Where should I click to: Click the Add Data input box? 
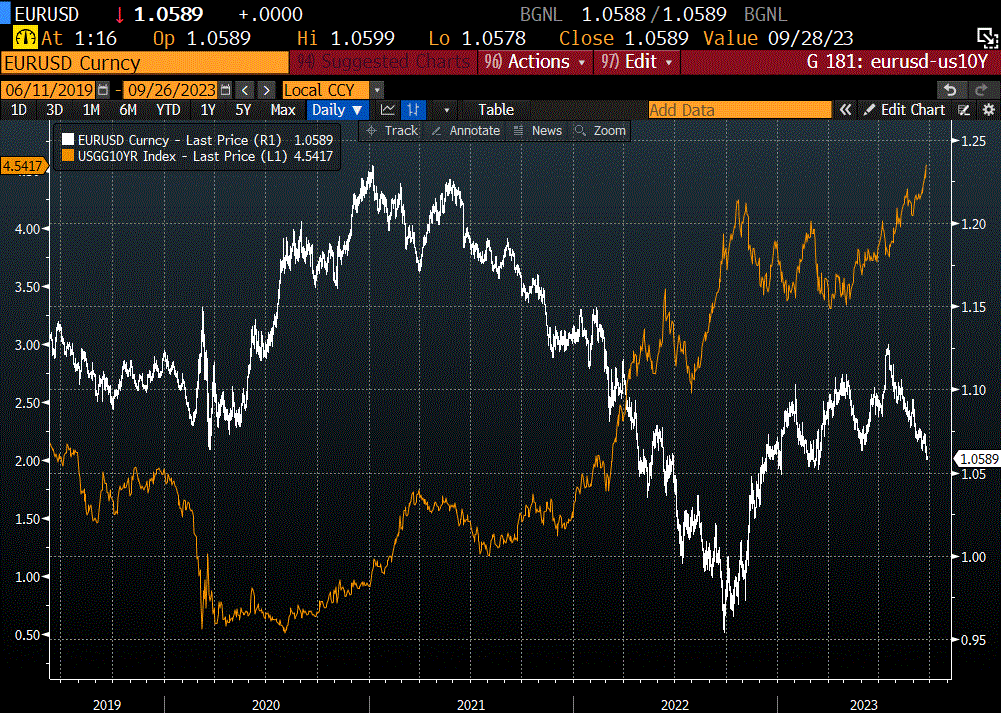740,110
